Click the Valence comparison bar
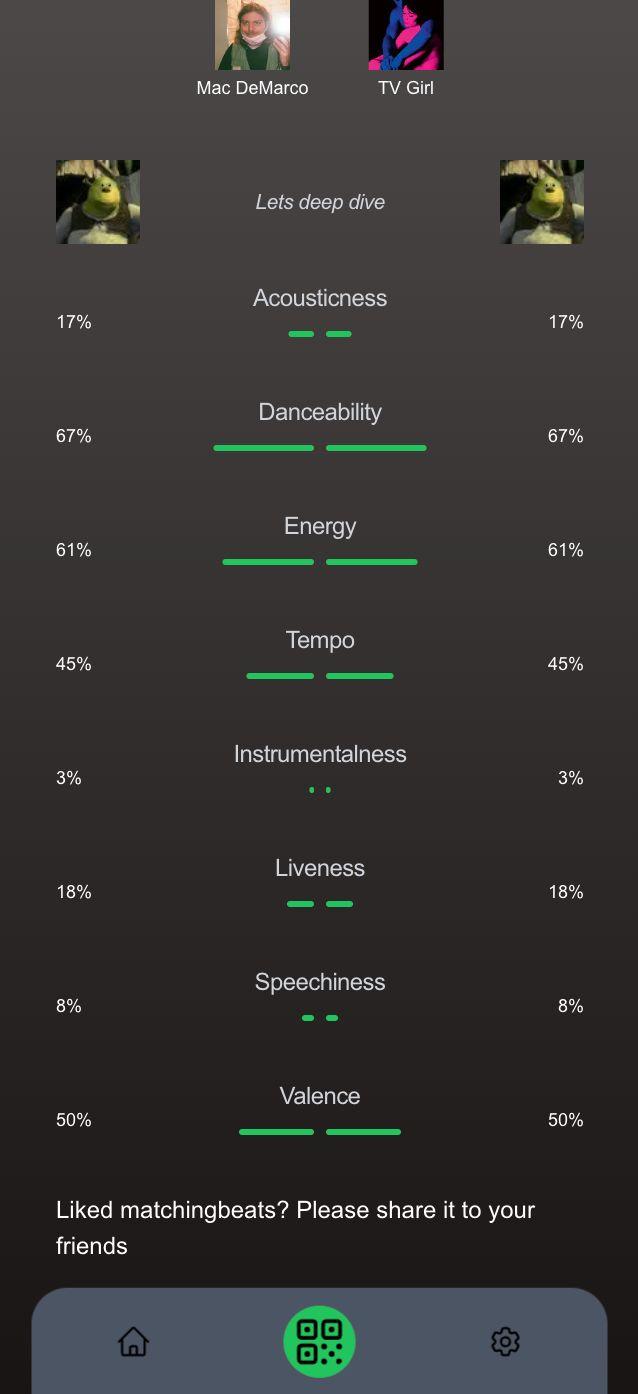 320,1132
